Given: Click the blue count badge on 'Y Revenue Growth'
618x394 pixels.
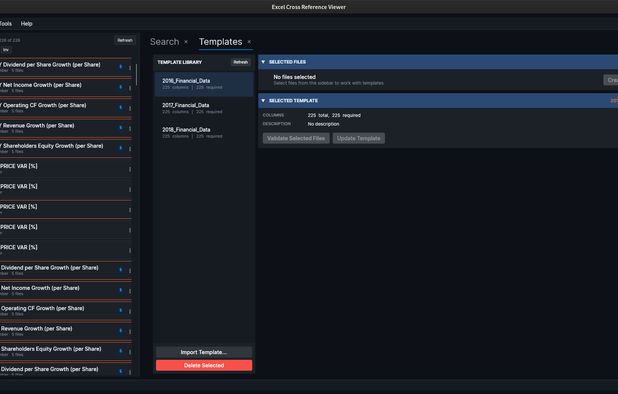Looking at the screenshot, I should click(x=121, y=128).
